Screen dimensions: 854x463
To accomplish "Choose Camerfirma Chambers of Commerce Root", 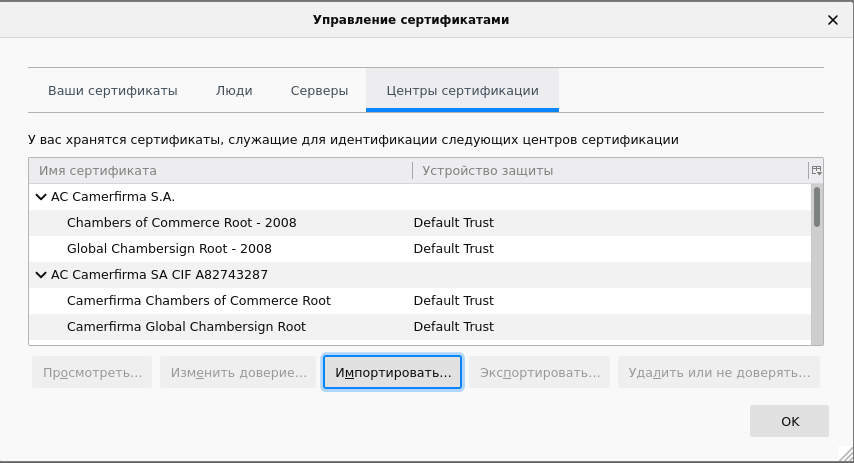I will (x=198, y=301).
